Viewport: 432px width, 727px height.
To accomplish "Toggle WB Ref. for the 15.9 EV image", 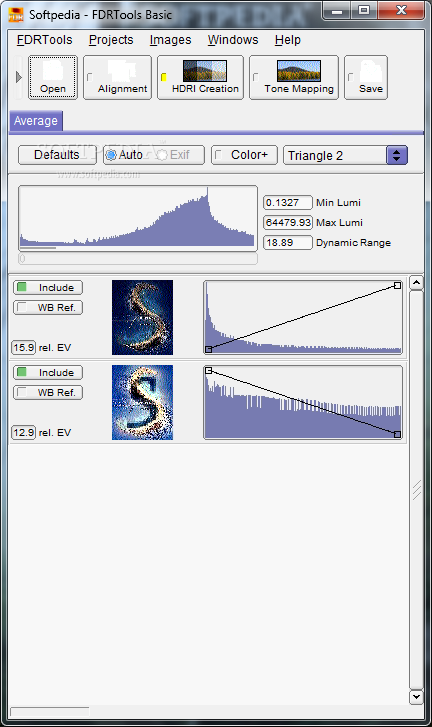I will point(48,307).
